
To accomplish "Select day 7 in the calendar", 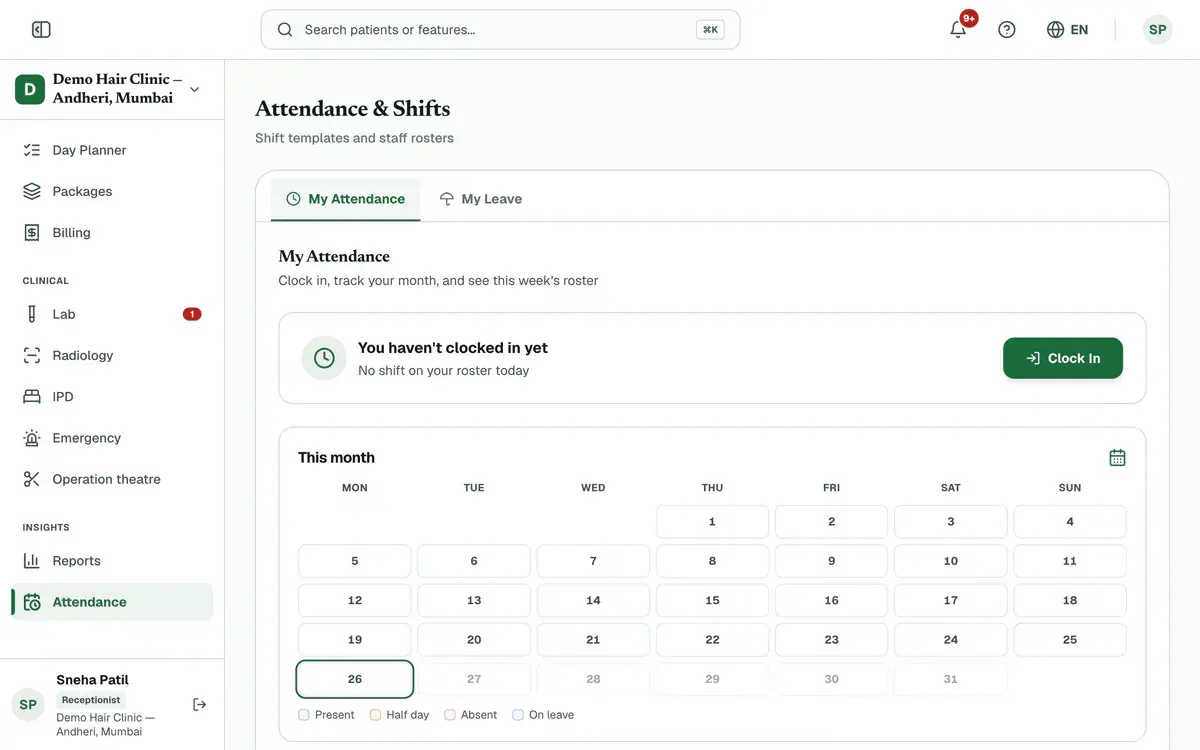I will pyautogui.click(x=593, y=561).
